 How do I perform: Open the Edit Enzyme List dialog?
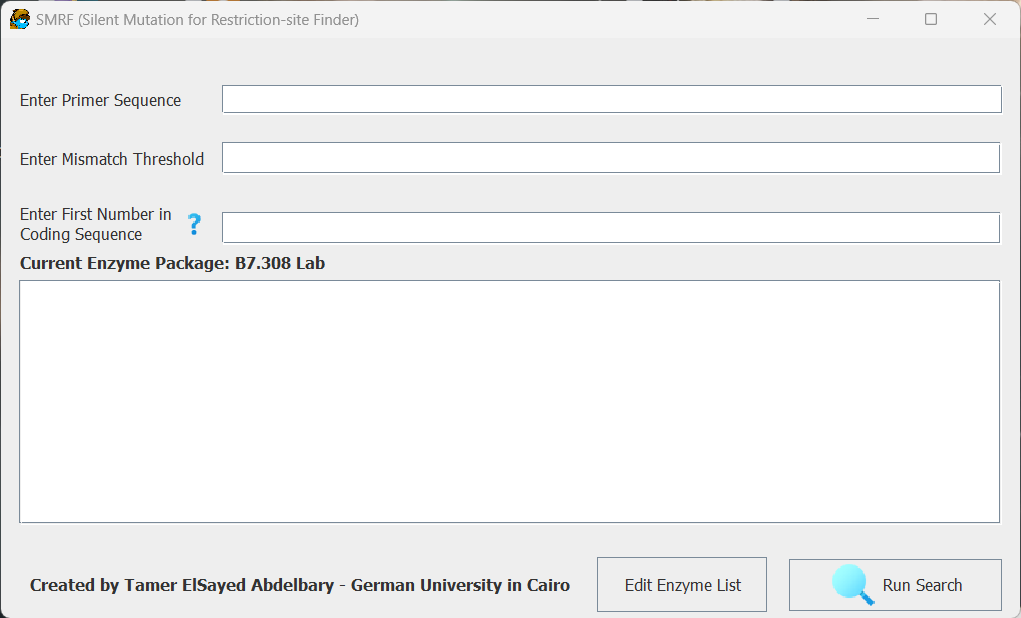(682, 585)
